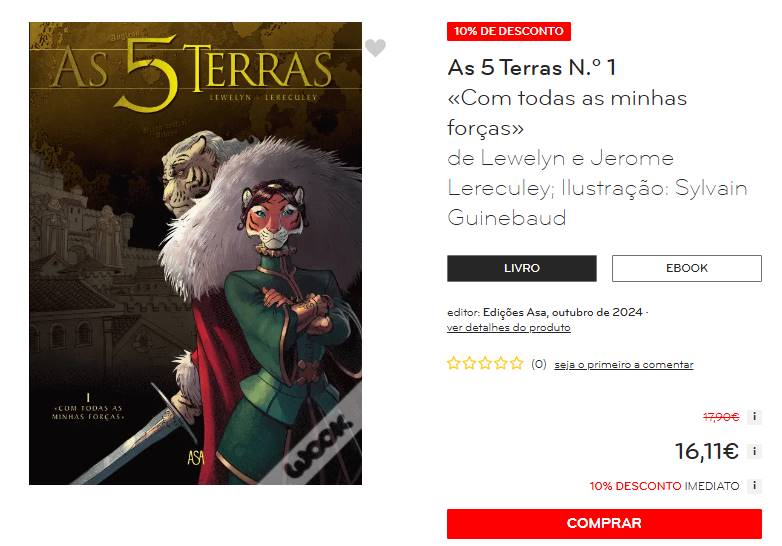This screenshot has width=782, height=546.
Task: Add book to wishlist with heart icon
Action: (x=375, y=48)
